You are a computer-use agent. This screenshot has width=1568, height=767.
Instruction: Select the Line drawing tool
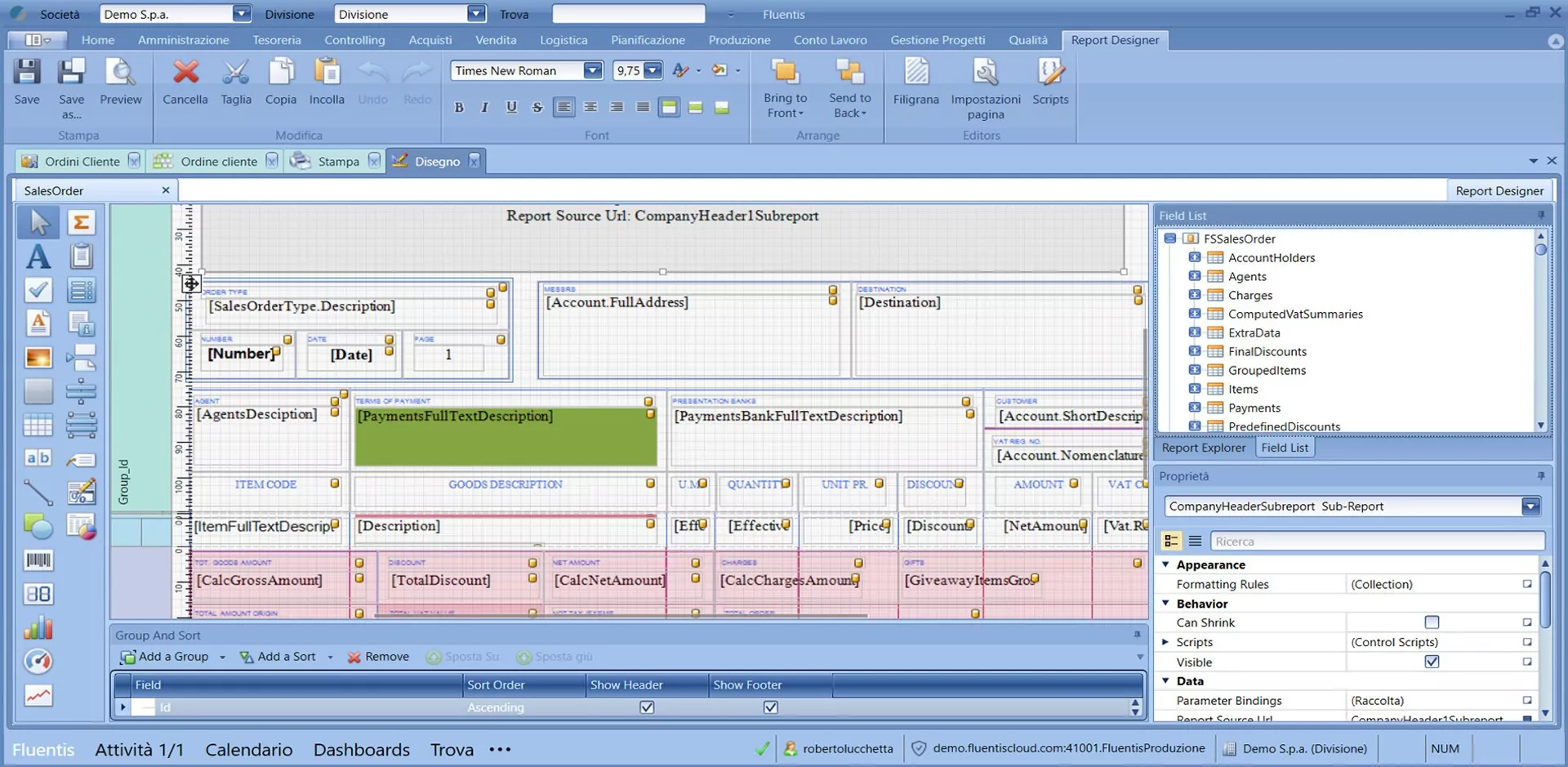36,490
